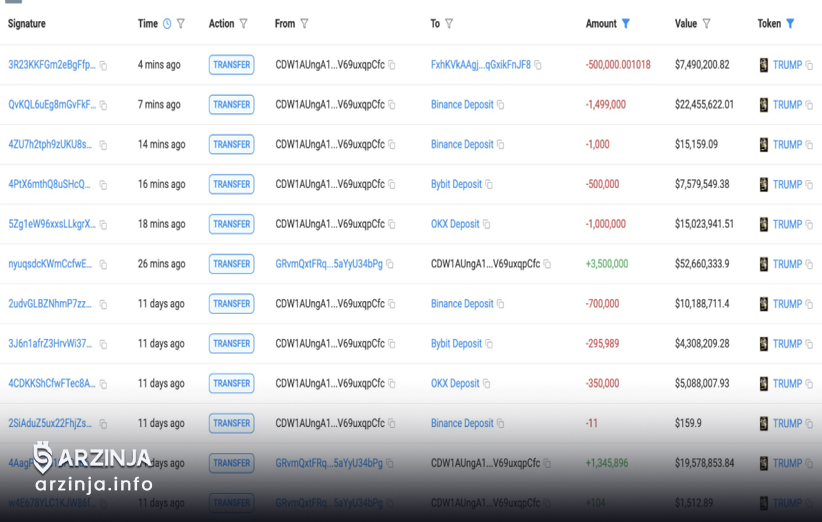The width and height of the screenshot is (822, 522).
Task: Click the Signature column header
Action: coord(27,24)
